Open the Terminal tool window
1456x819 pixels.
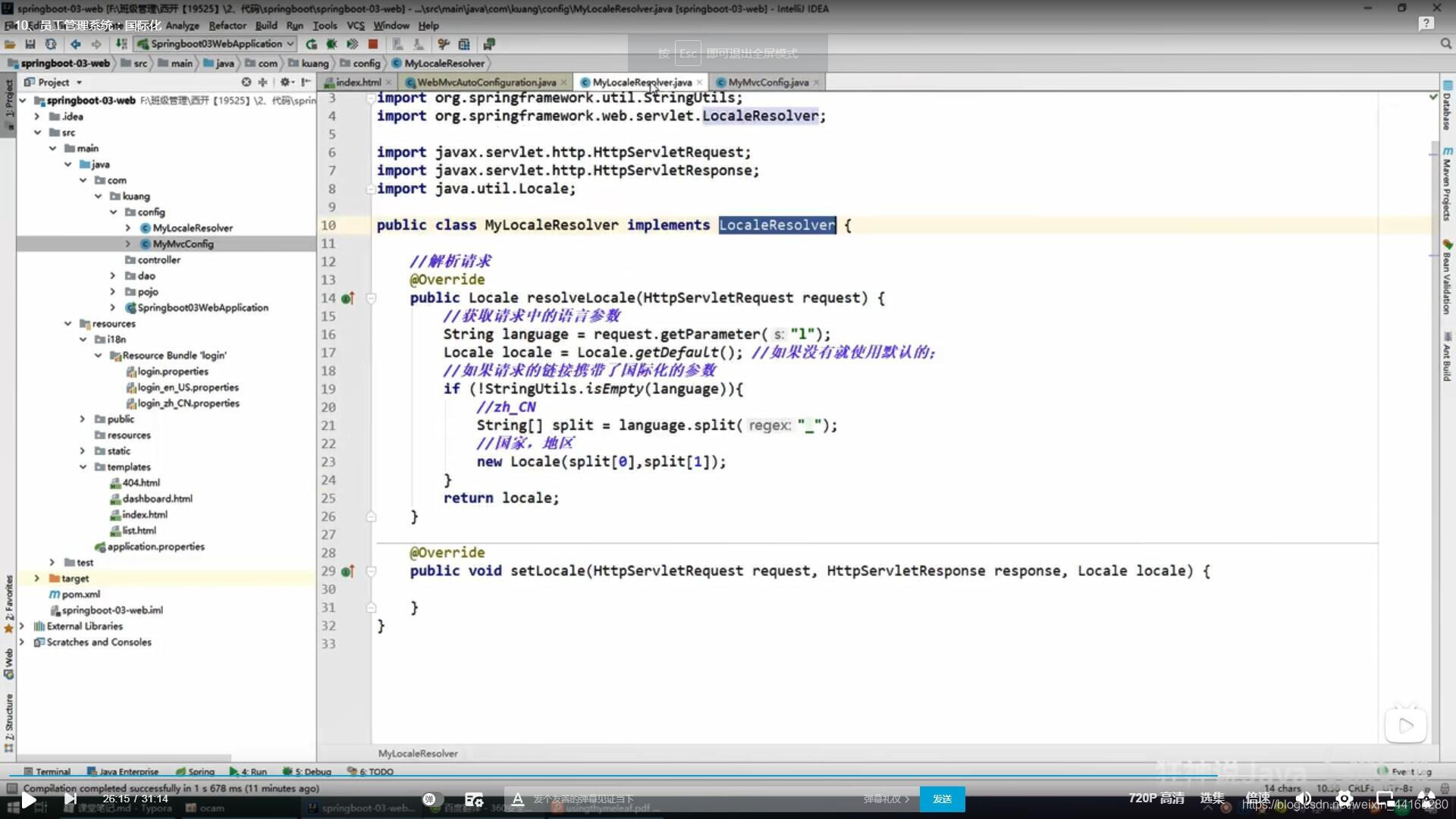click(47, 772)
